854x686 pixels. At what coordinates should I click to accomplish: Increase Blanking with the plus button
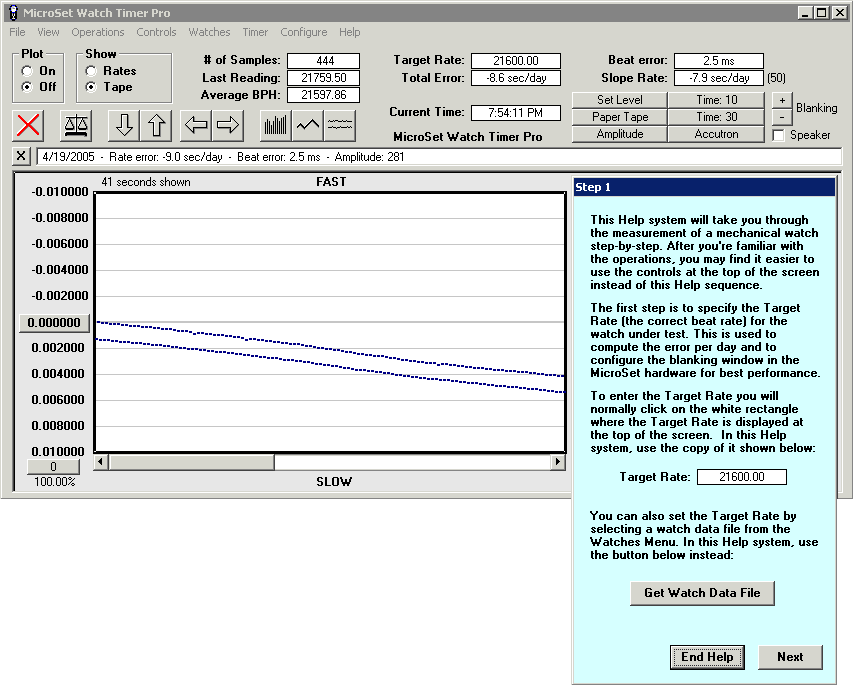pyautogui.click(x=782, y=101)
